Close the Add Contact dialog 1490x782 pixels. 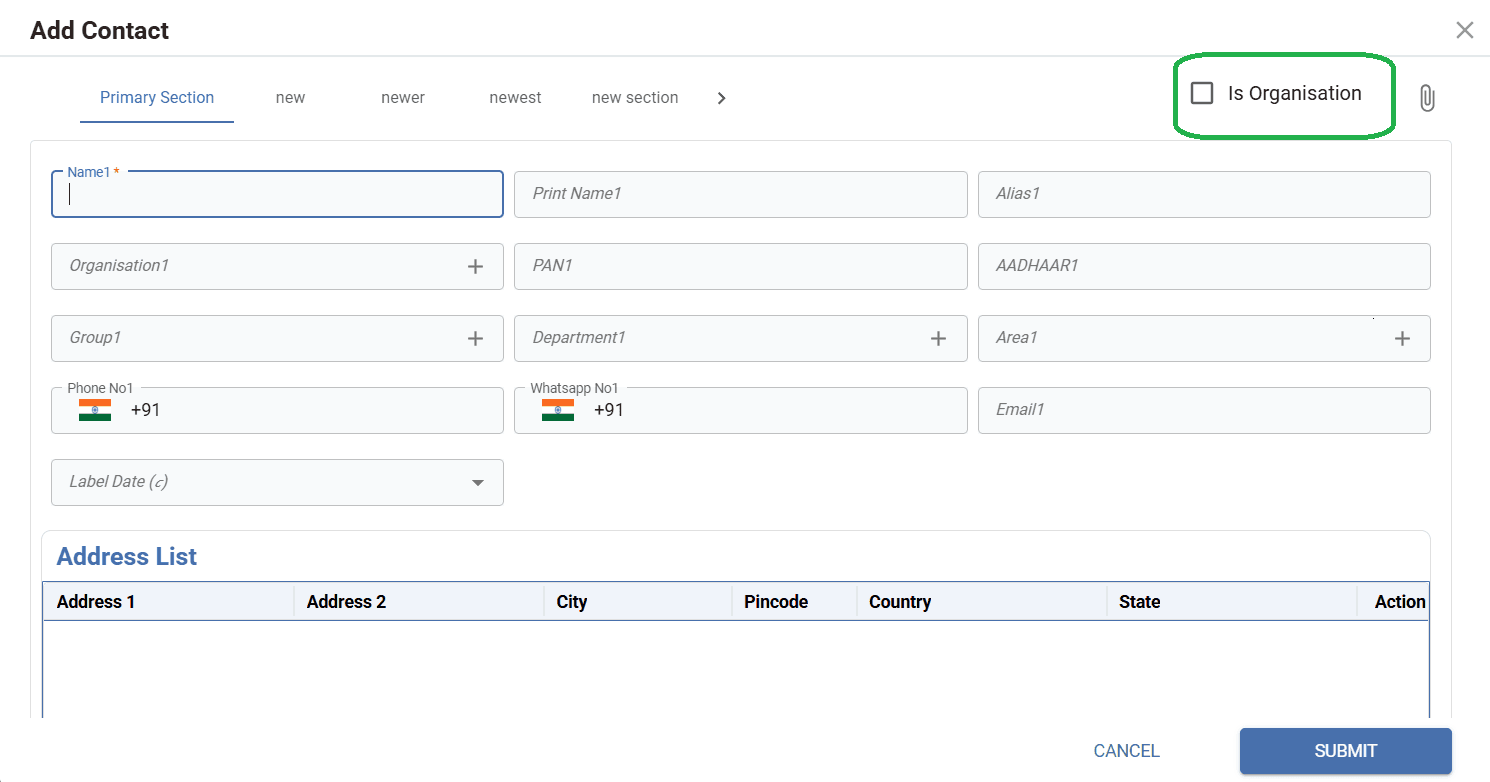1465,30
